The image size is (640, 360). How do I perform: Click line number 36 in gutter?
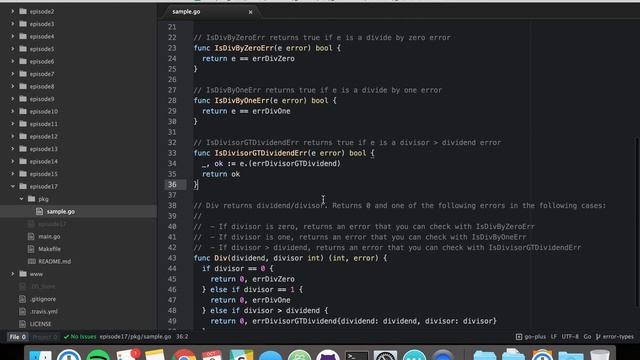(172, 184)
